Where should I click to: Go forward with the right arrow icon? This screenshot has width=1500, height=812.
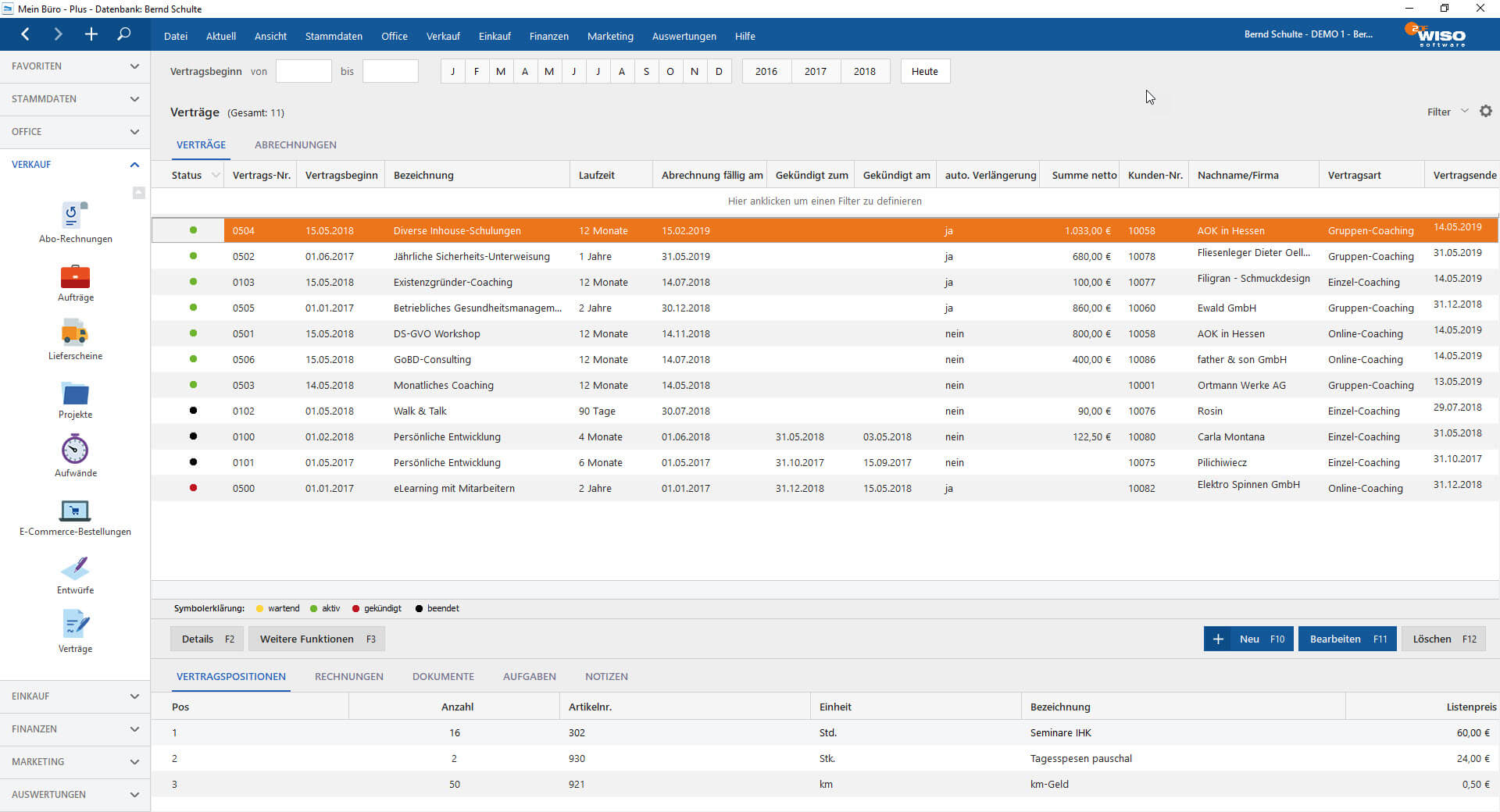pyautogui.click(x=58, y=34)
